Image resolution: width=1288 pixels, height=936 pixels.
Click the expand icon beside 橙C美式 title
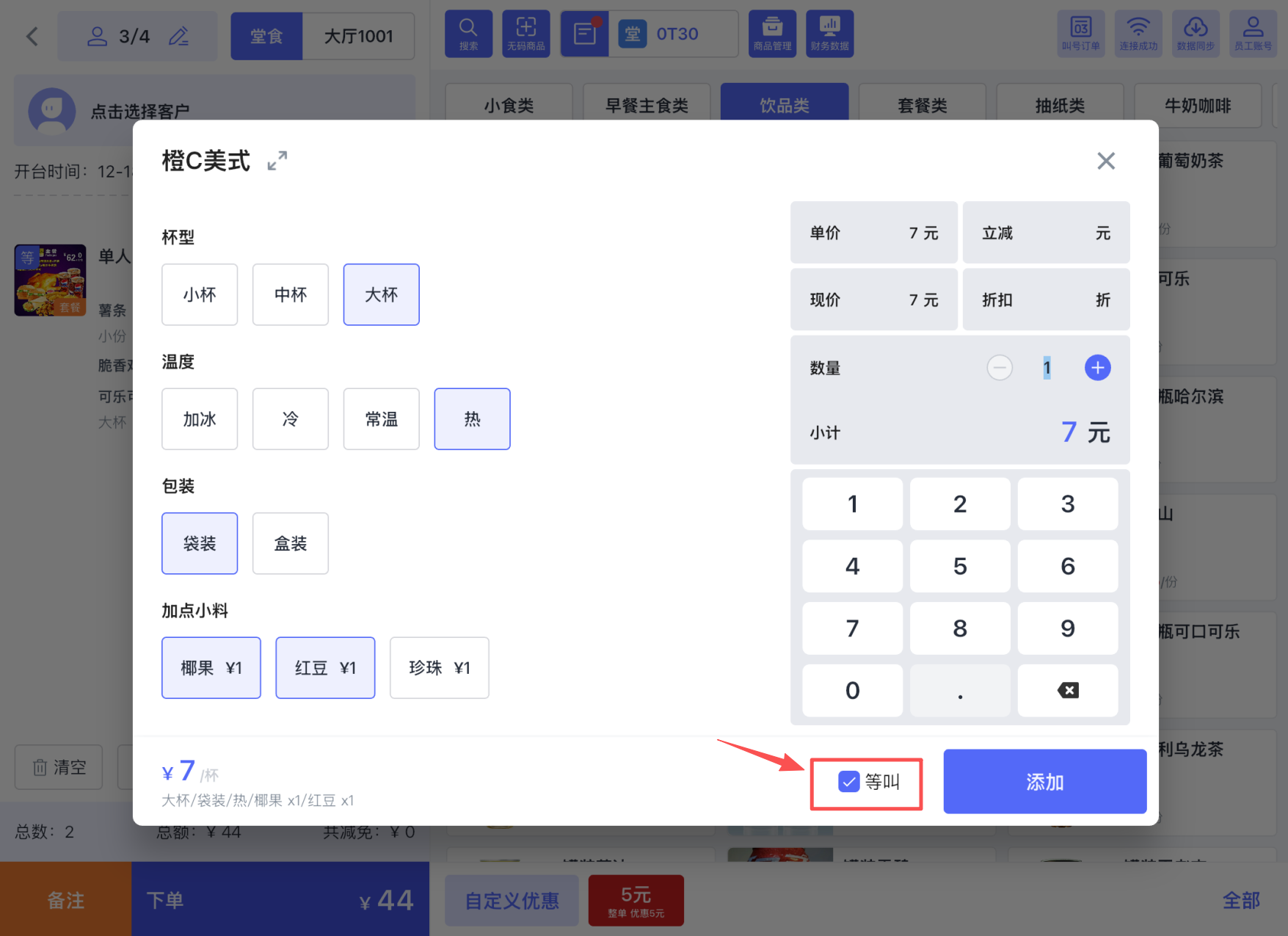click(277, 161)
